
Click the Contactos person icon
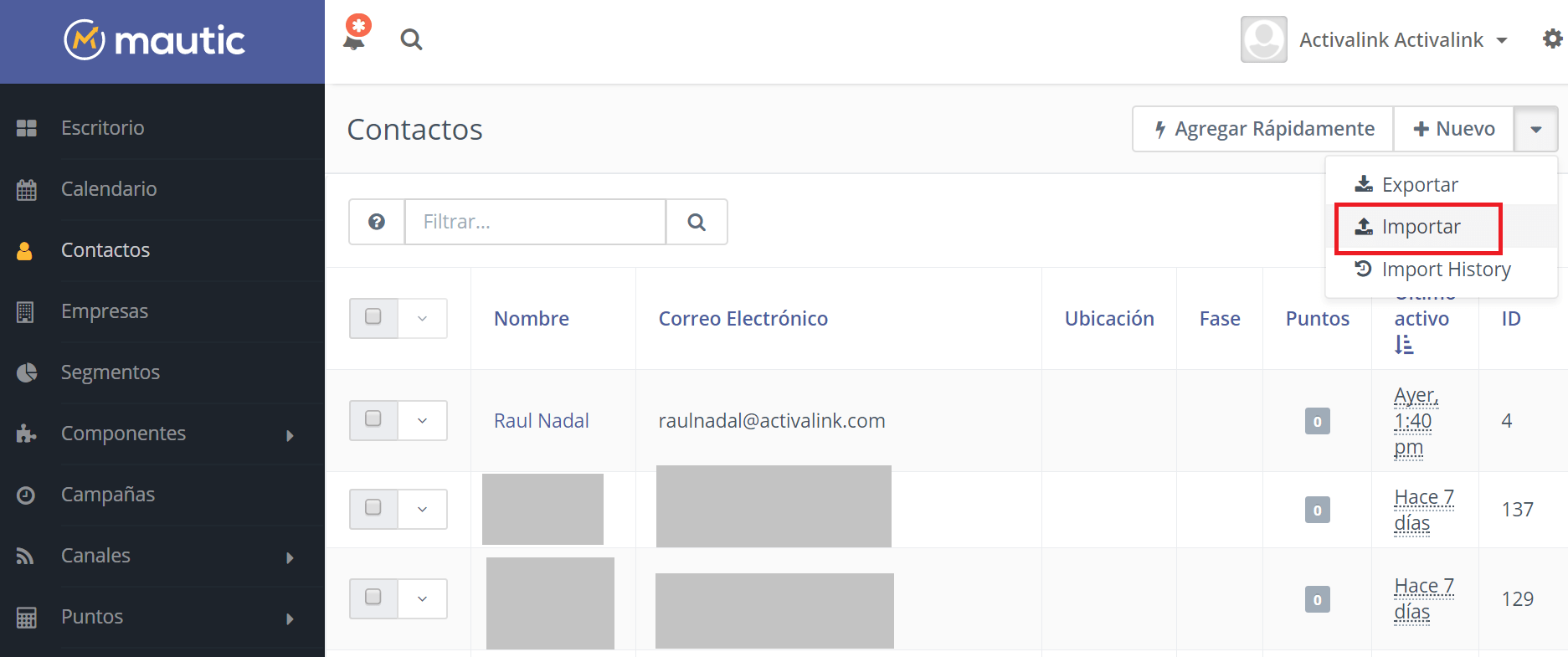click(25, 250)
